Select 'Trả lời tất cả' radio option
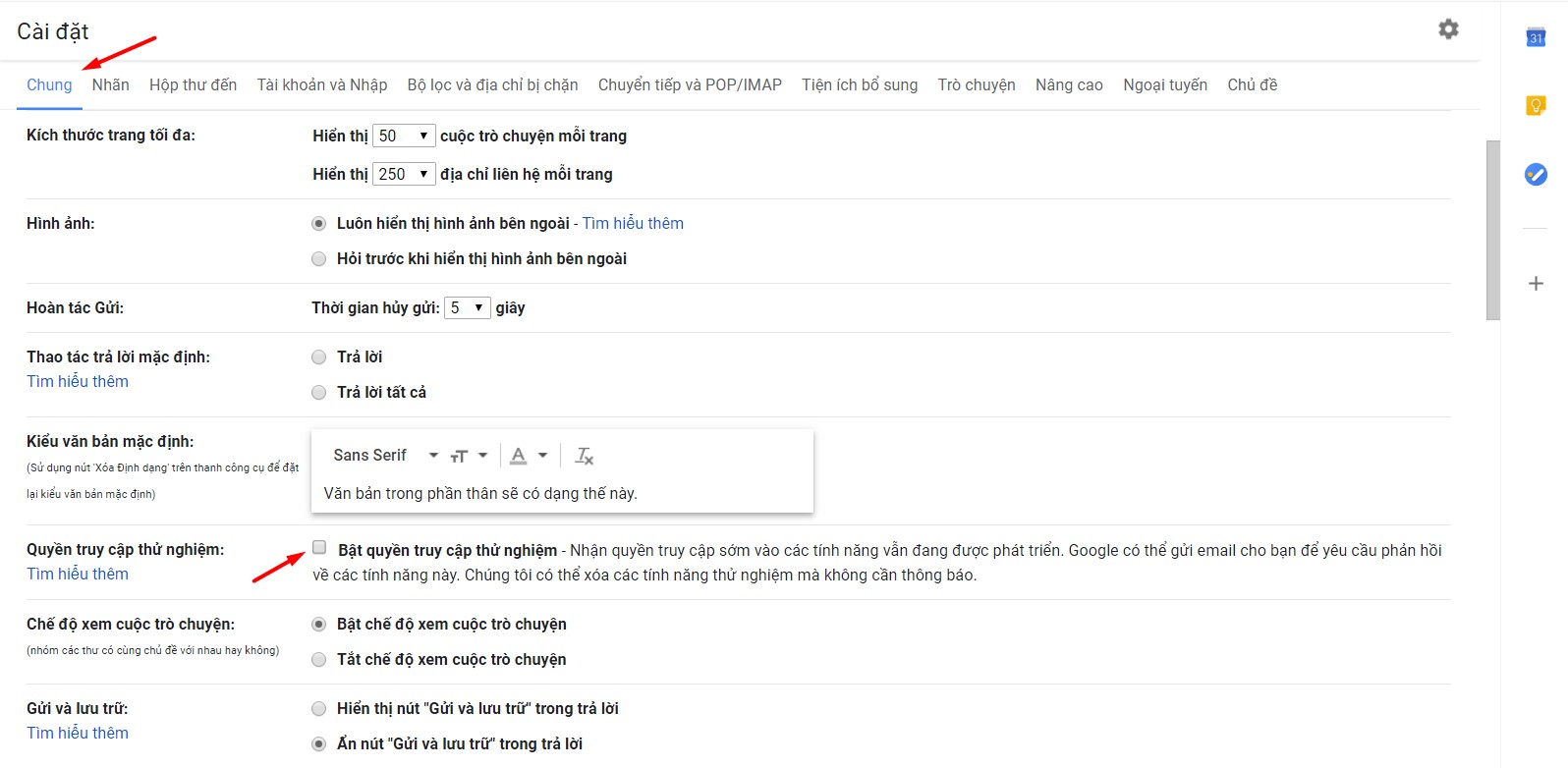The height and width of the screenshot is (768, 1568). tap(318, 393)
